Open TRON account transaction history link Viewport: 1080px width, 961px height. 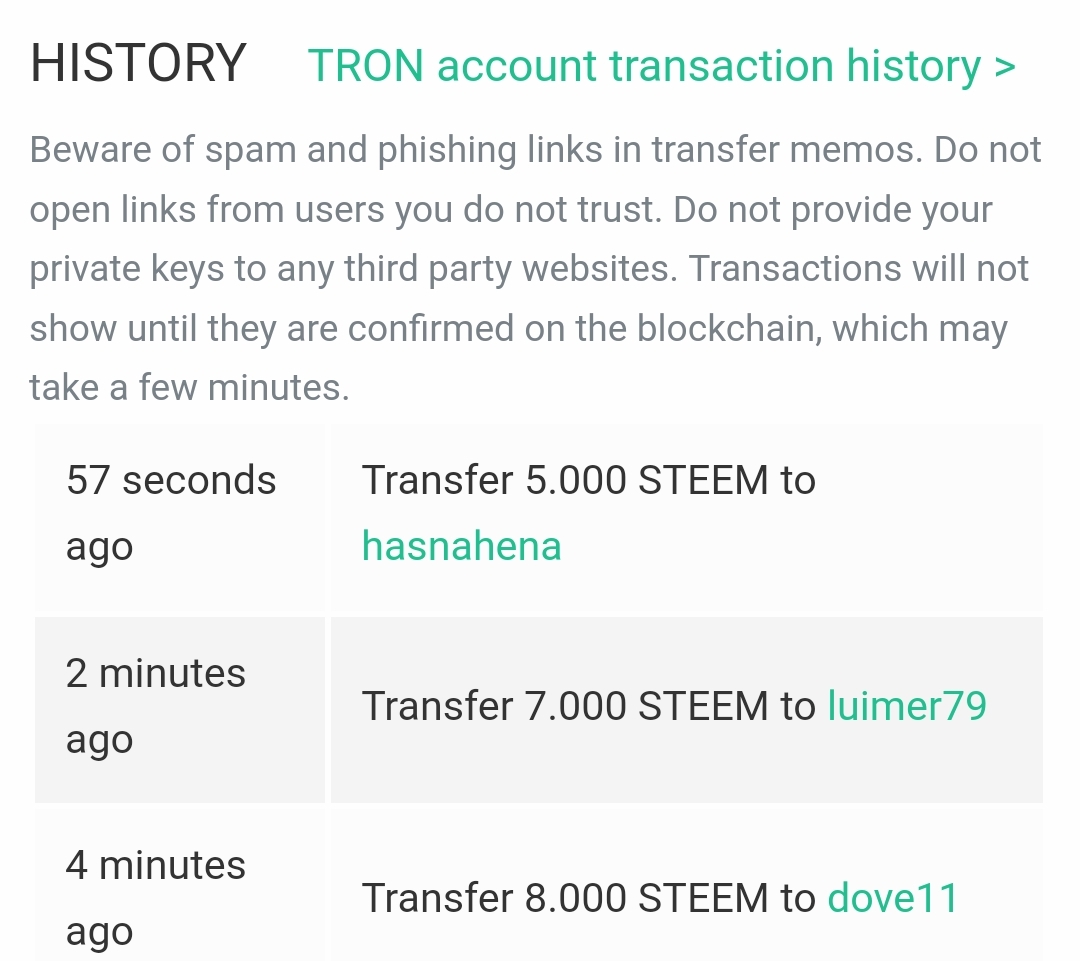point(644,66)
